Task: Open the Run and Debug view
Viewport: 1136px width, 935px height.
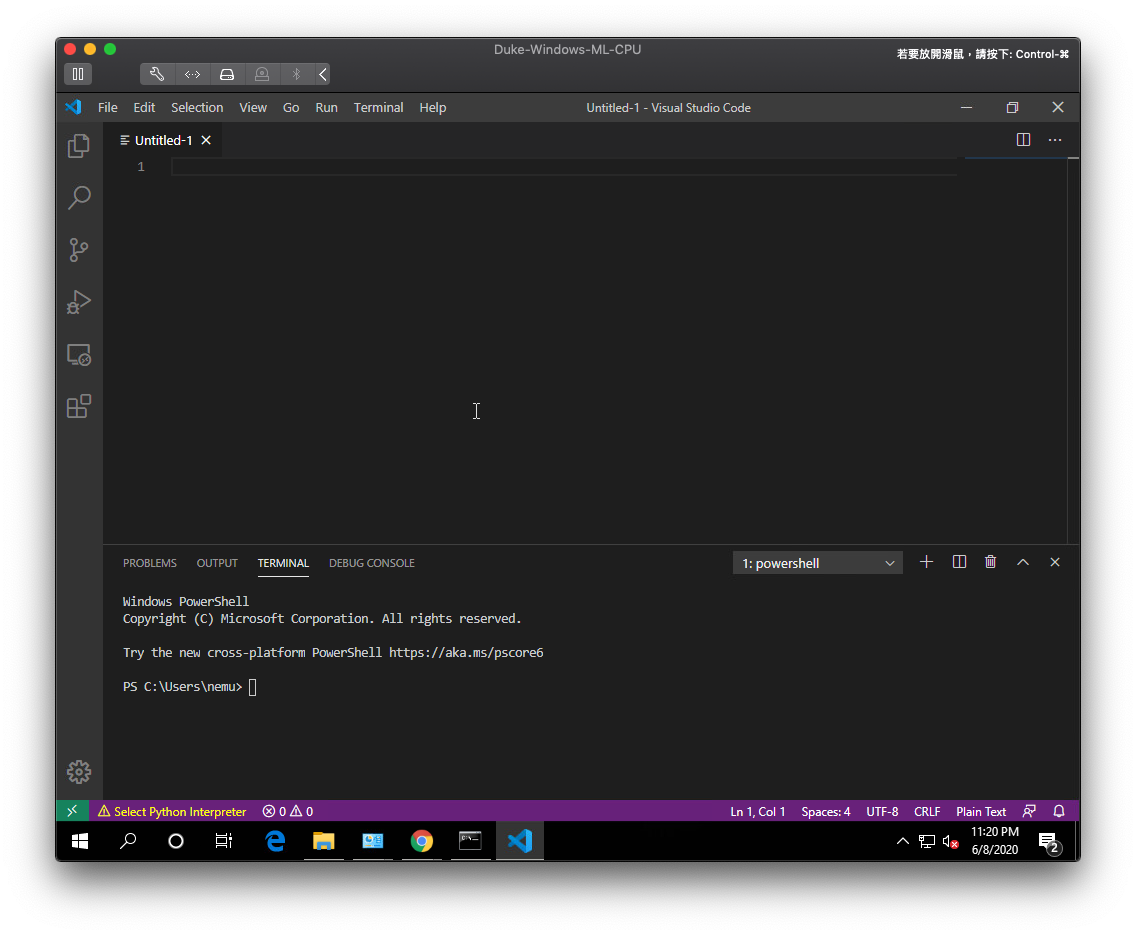Action: pos(78,302)
